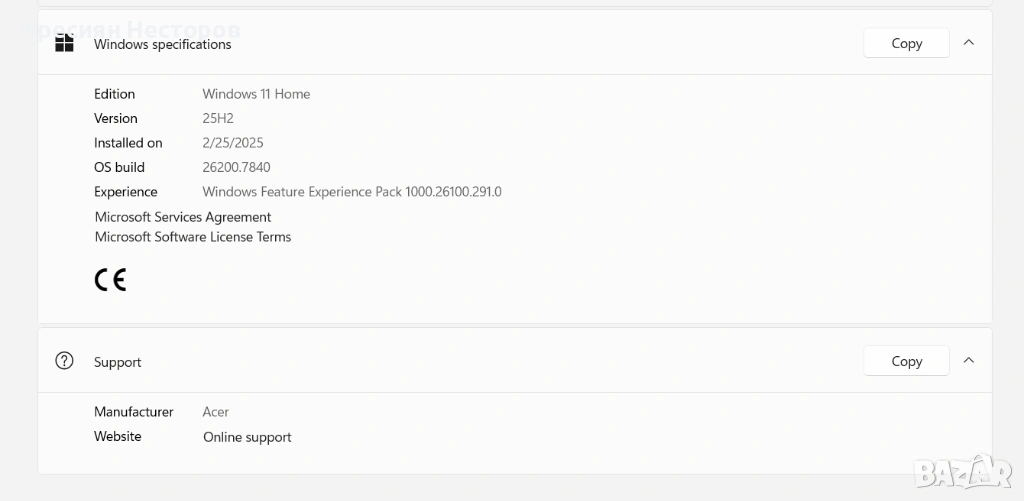The width and height of the screenshot is (1024, 501).
Task: Click the Windows Feature Experience Pack text
Action: pos(352,192)
